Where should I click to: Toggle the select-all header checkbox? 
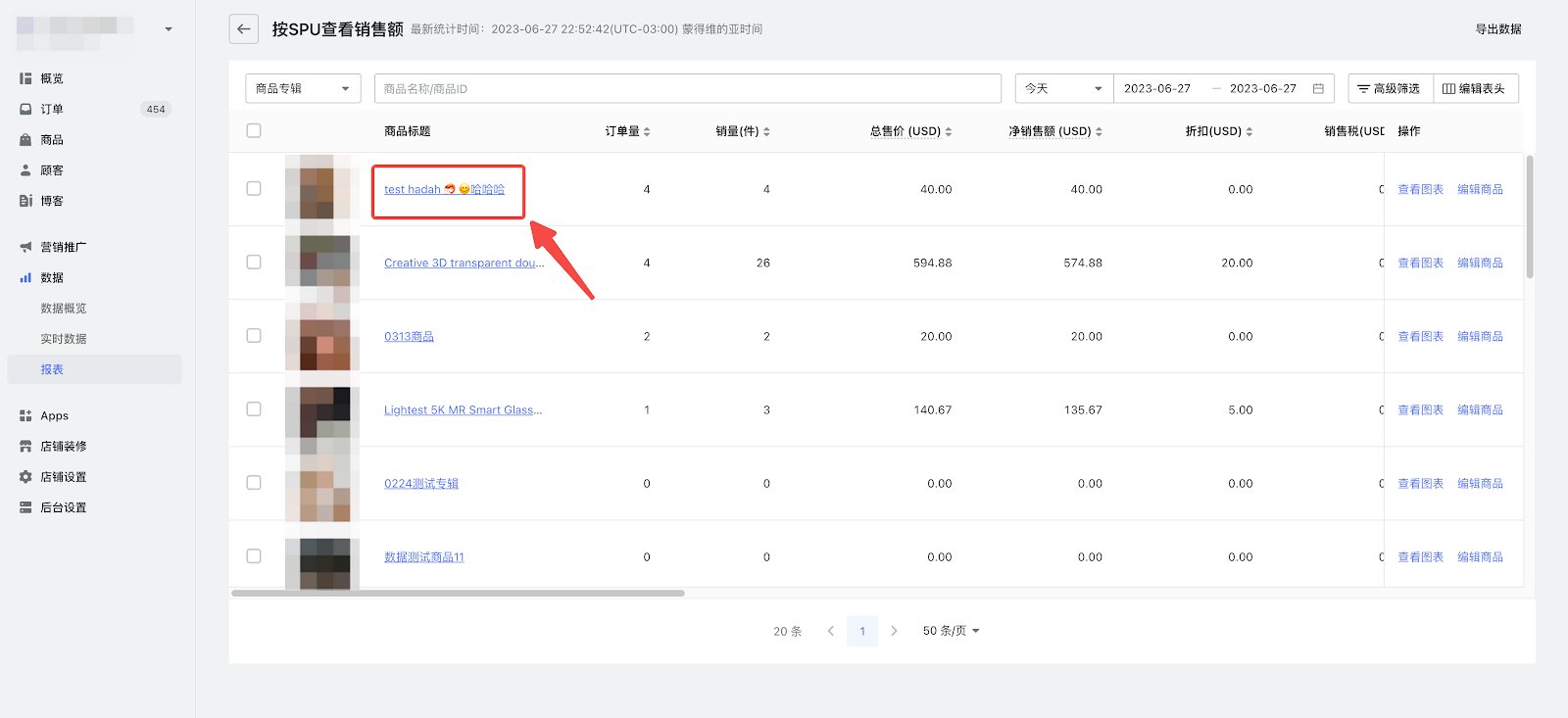(x=254, y=130)
